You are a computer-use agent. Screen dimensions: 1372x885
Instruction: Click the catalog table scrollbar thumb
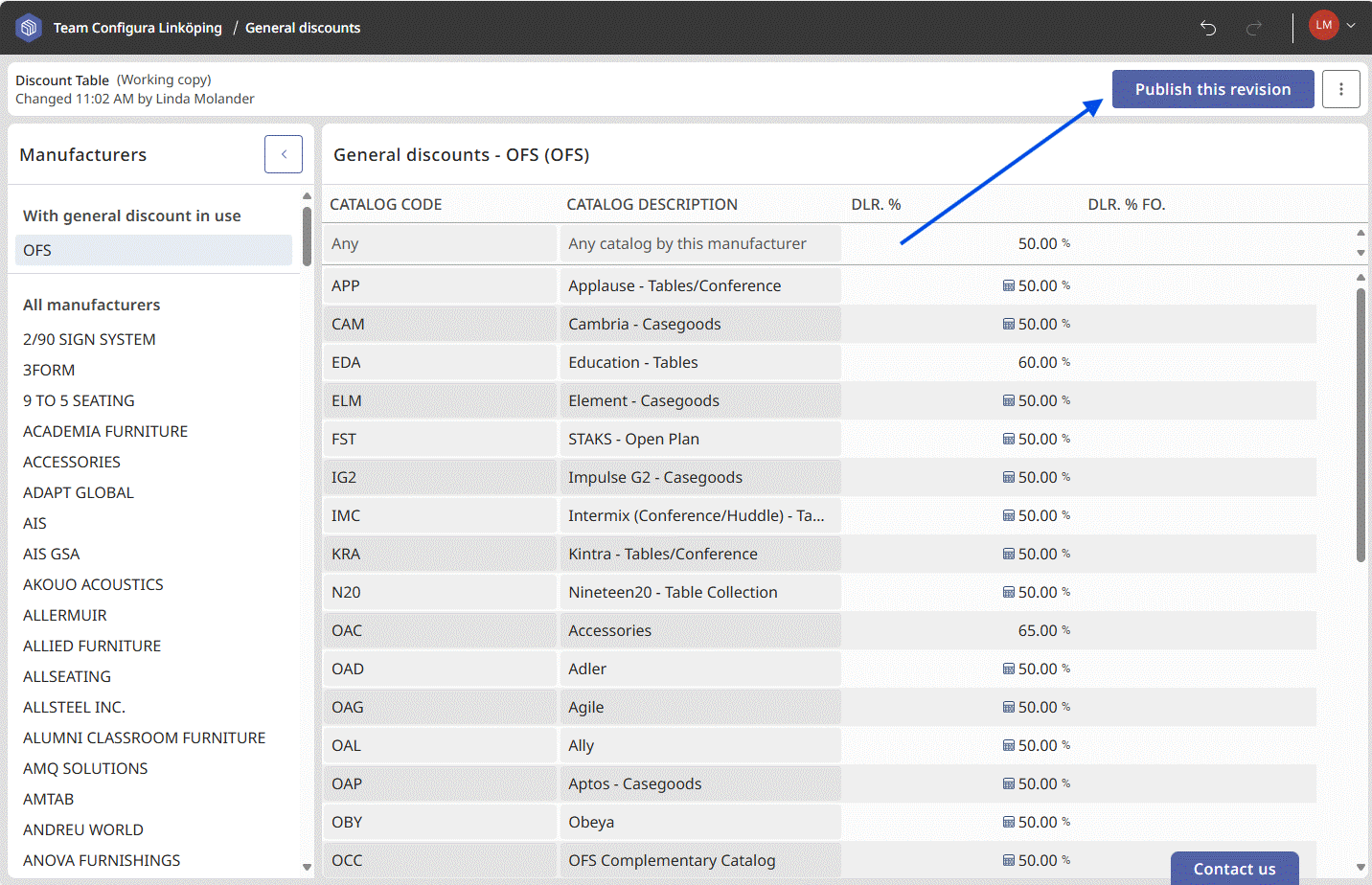pos(1361,424)
